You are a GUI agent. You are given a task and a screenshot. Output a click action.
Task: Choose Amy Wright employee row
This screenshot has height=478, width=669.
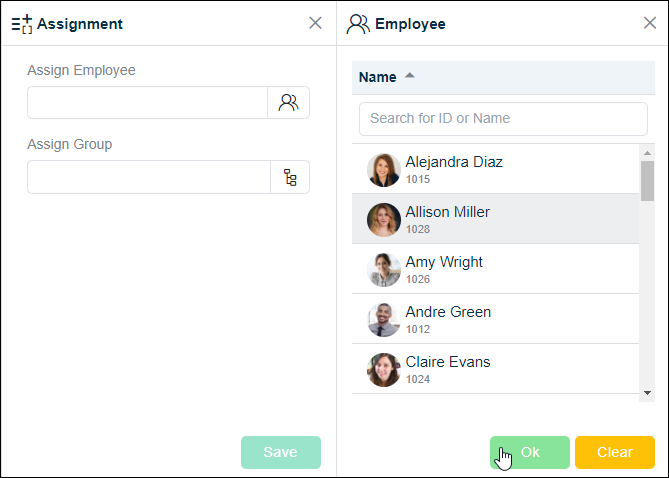point(495,269)
